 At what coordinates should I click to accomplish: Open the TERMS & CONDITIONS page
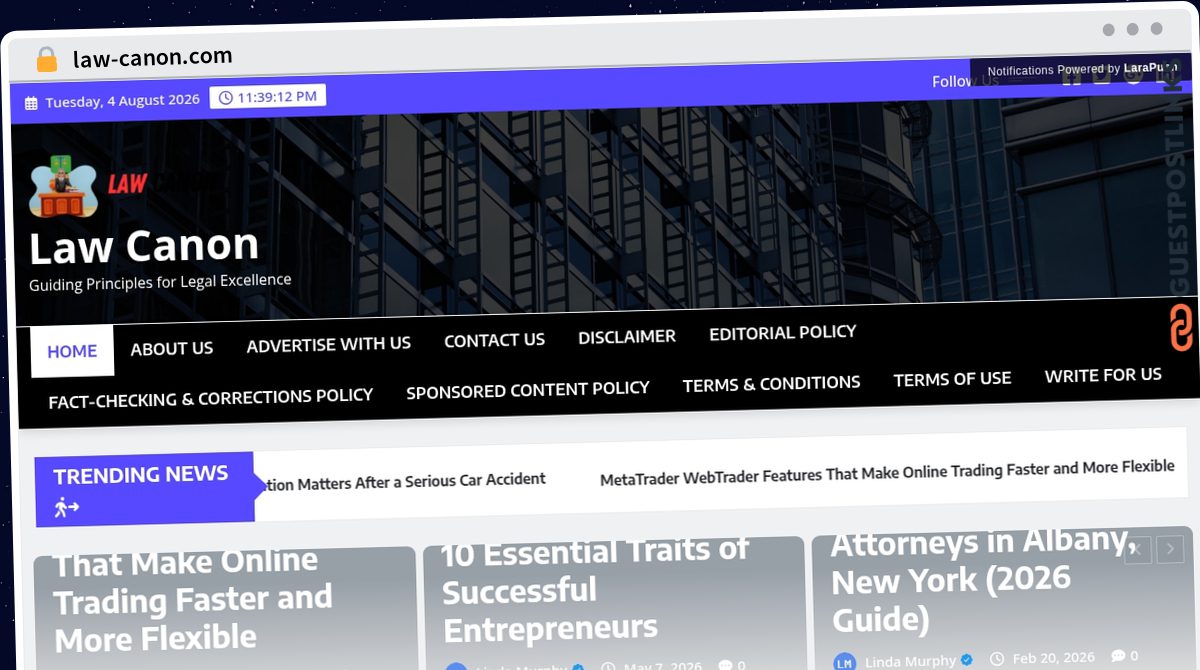point(771,383)
